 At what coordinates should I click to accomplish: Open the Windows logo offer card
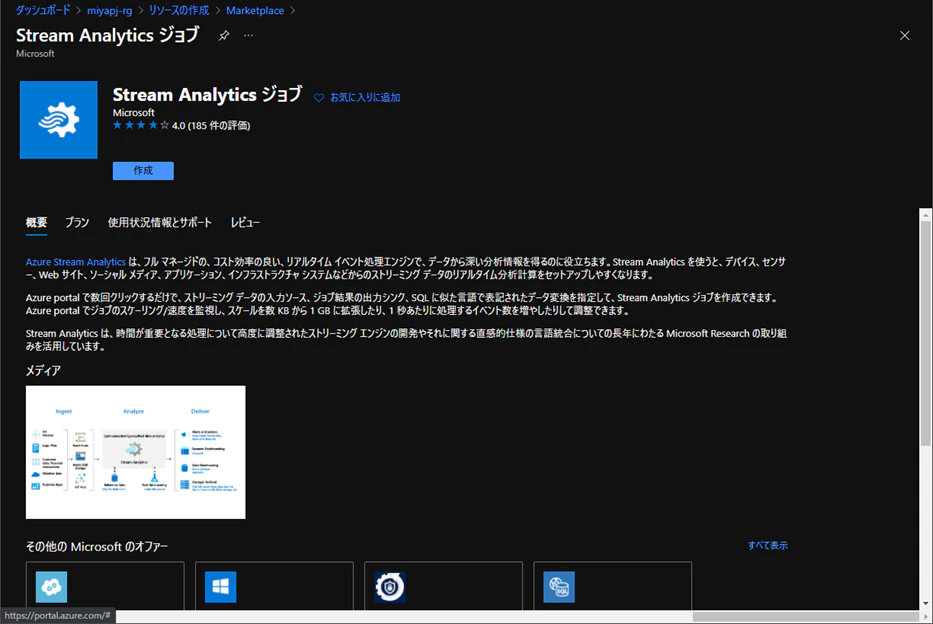pyautogui.click(x=274, y=586)
